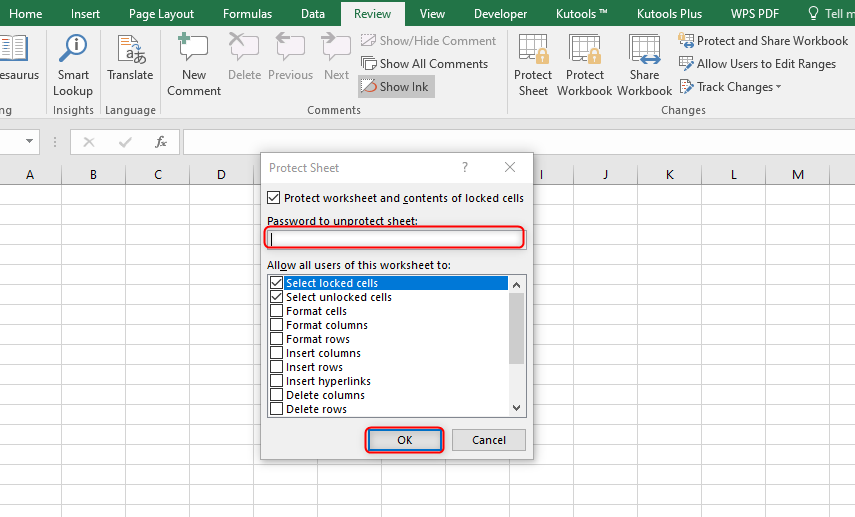Open the WPS PDF tab
This screenshot has height=517, width=855.
pyautogui.click(x=755, y=14)
